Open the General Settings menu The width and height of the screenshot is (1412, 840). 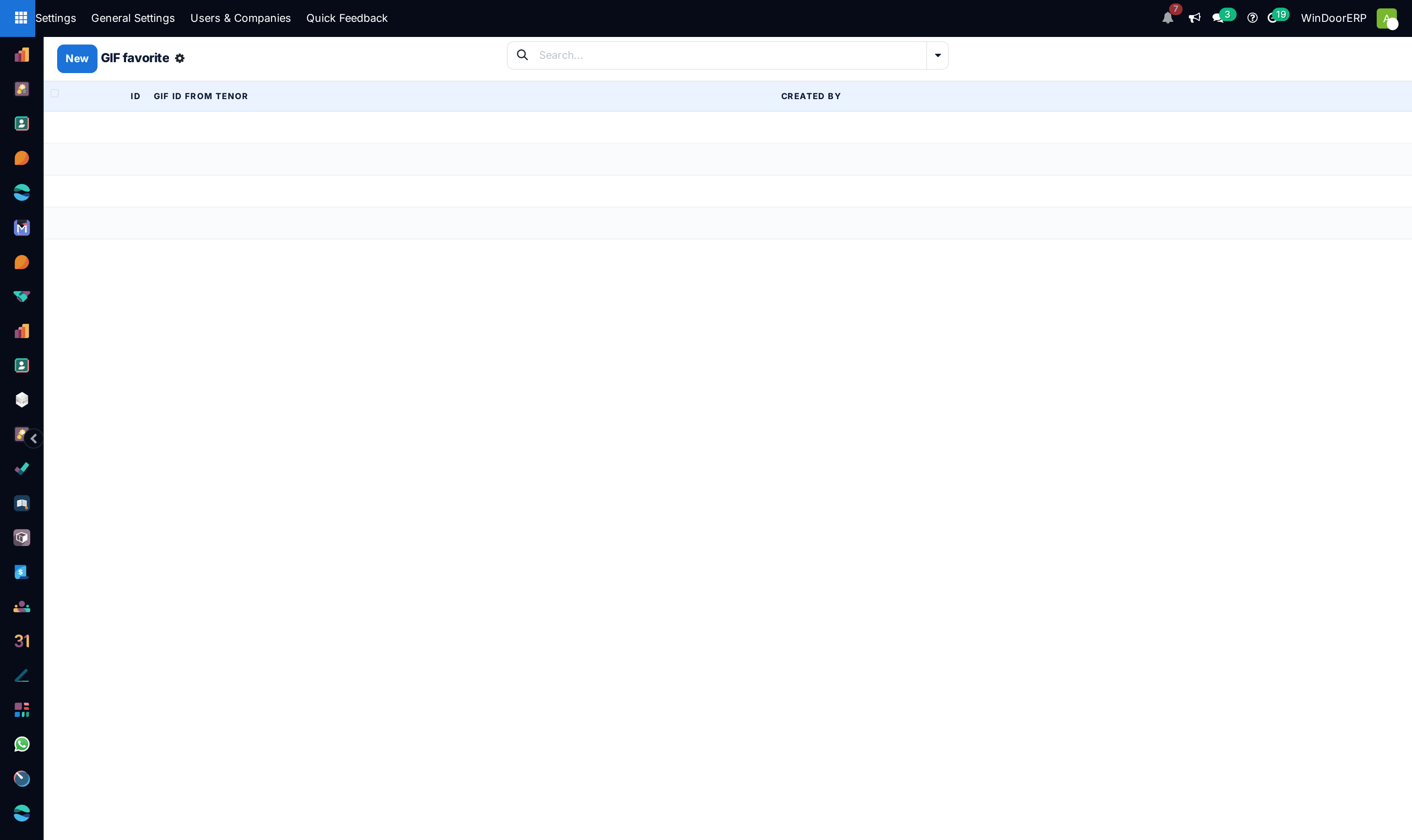click(x=133, y=18)
